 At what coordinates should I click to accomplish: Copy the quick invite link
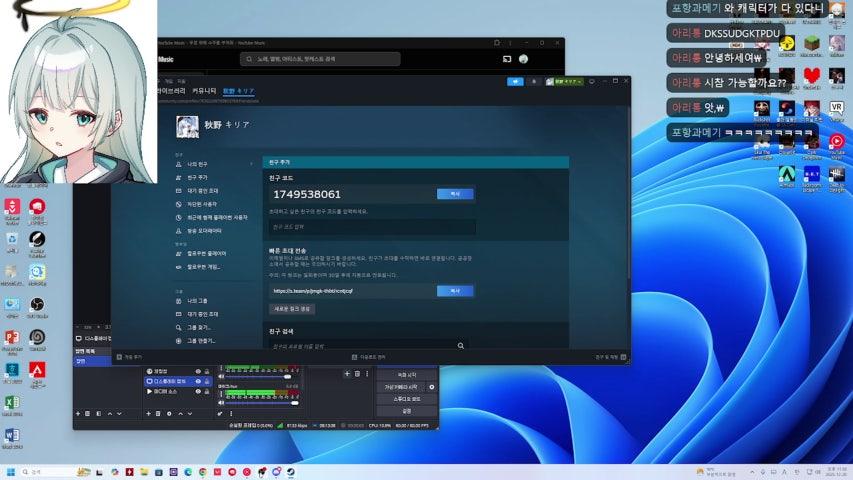tap(455, 291)
